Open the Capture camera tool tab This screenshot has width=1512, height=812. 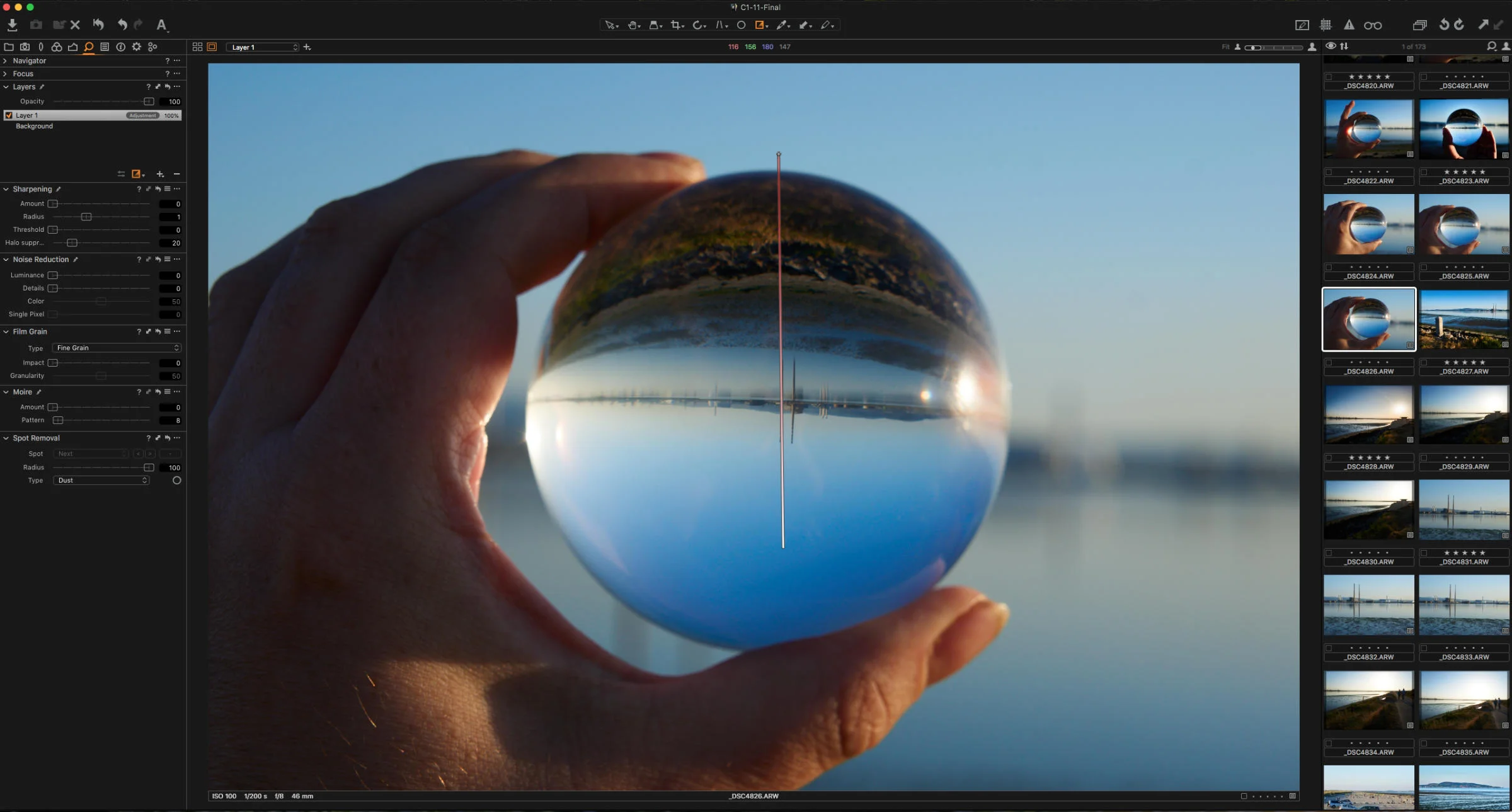(25, 47)
